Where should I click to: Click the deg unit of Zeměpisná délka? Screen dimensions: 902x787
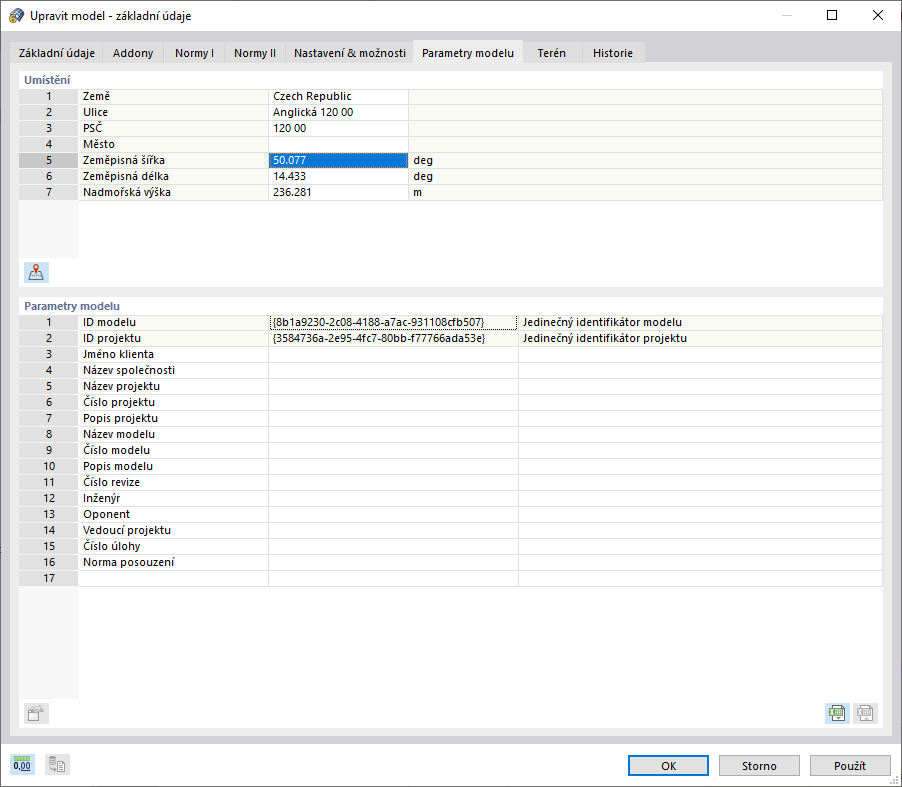(x=423, y=177)
